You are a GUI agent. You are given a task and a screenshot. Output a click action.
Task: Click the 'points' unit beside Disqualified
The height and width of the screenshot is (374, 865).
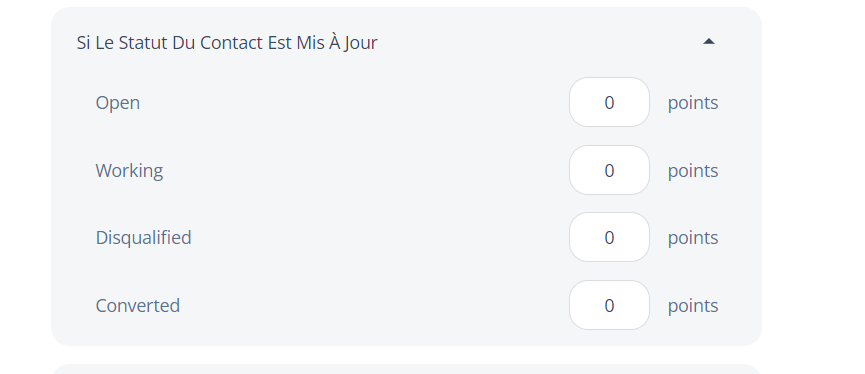tap(693, 238)
